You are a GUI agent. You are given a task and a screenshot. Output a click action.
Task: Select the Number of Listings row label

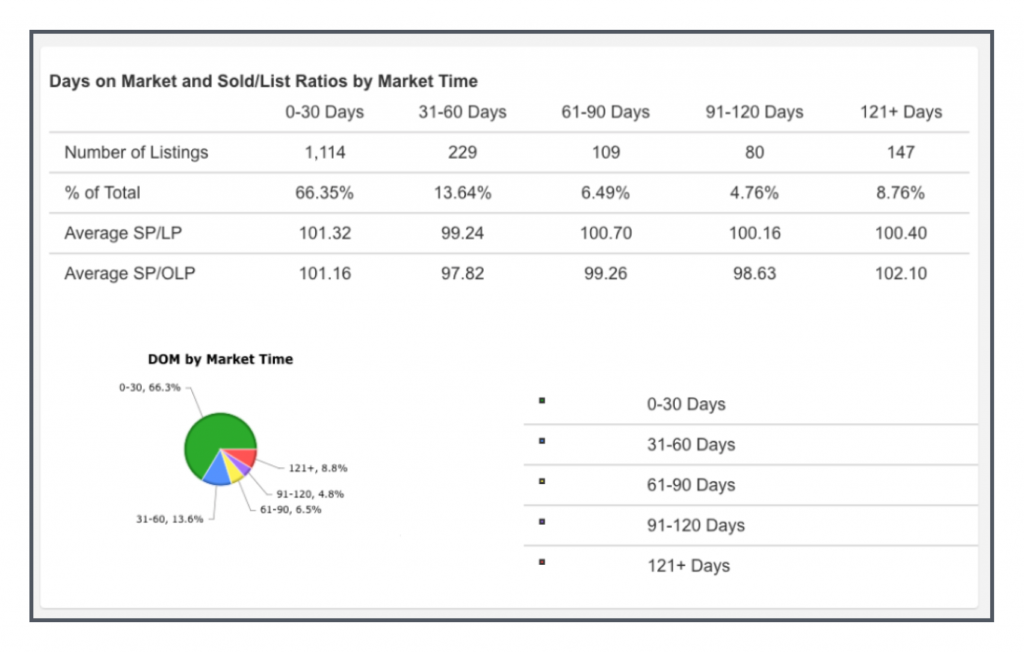(x=136, y=152)
